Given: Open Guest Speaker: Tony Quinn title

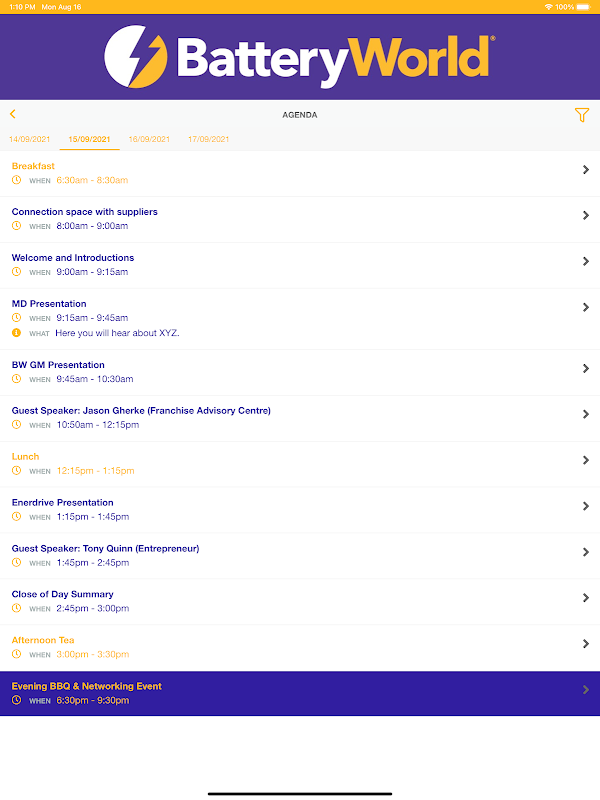Looking at the screenshot, I should pyautogui.click(x=106, y=548).
